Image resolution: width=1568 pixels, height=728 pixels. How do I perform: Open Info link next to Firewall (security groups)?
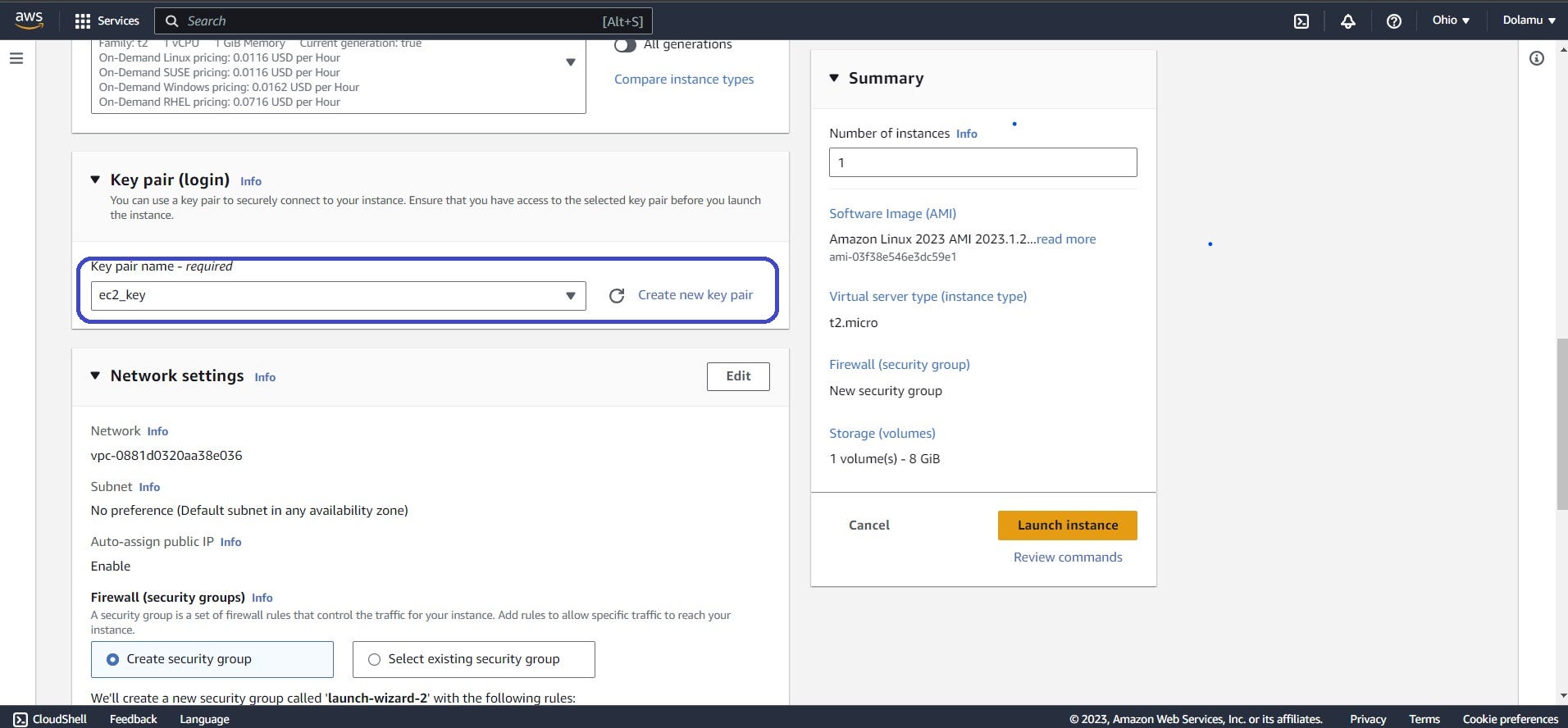pyautogui.click(x=262, y=598)
